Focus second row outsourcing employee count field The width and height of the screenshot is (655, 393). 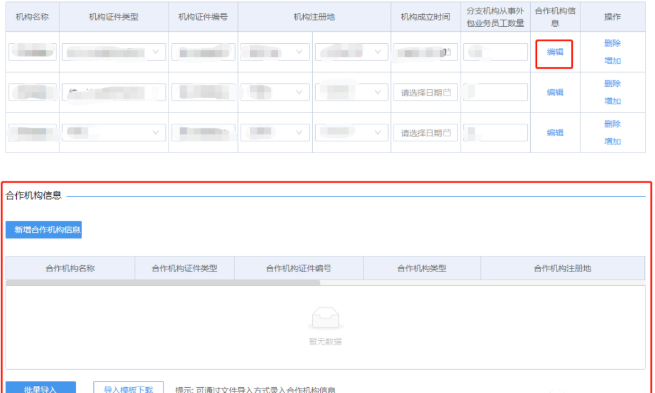[x=495, y=92]
